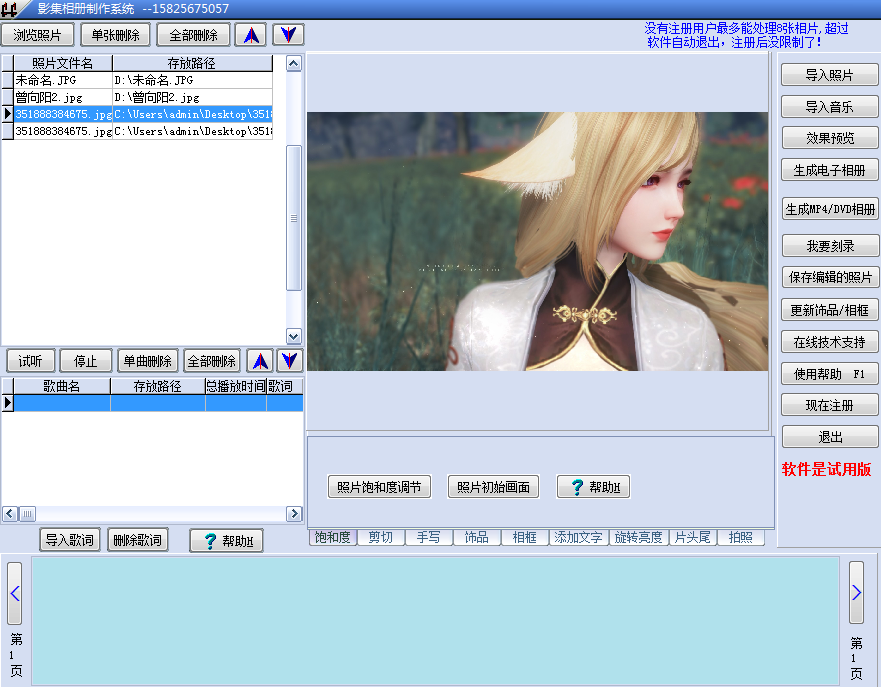Import lyrics with 导入歌词

point(70,540)
